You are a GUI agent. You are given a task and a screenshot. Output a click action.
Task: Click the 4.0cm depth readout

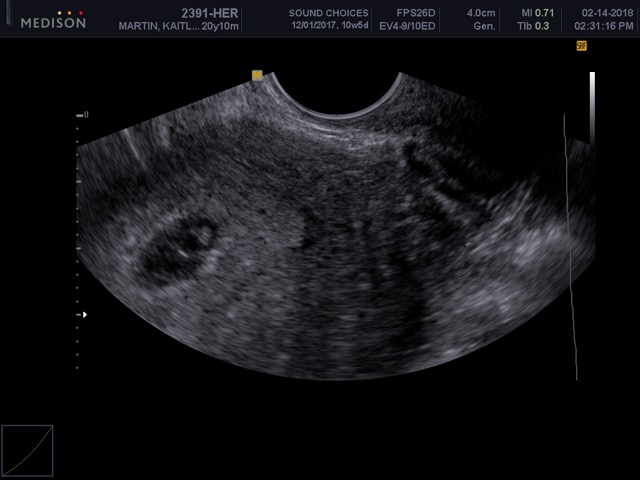[481, 13]
